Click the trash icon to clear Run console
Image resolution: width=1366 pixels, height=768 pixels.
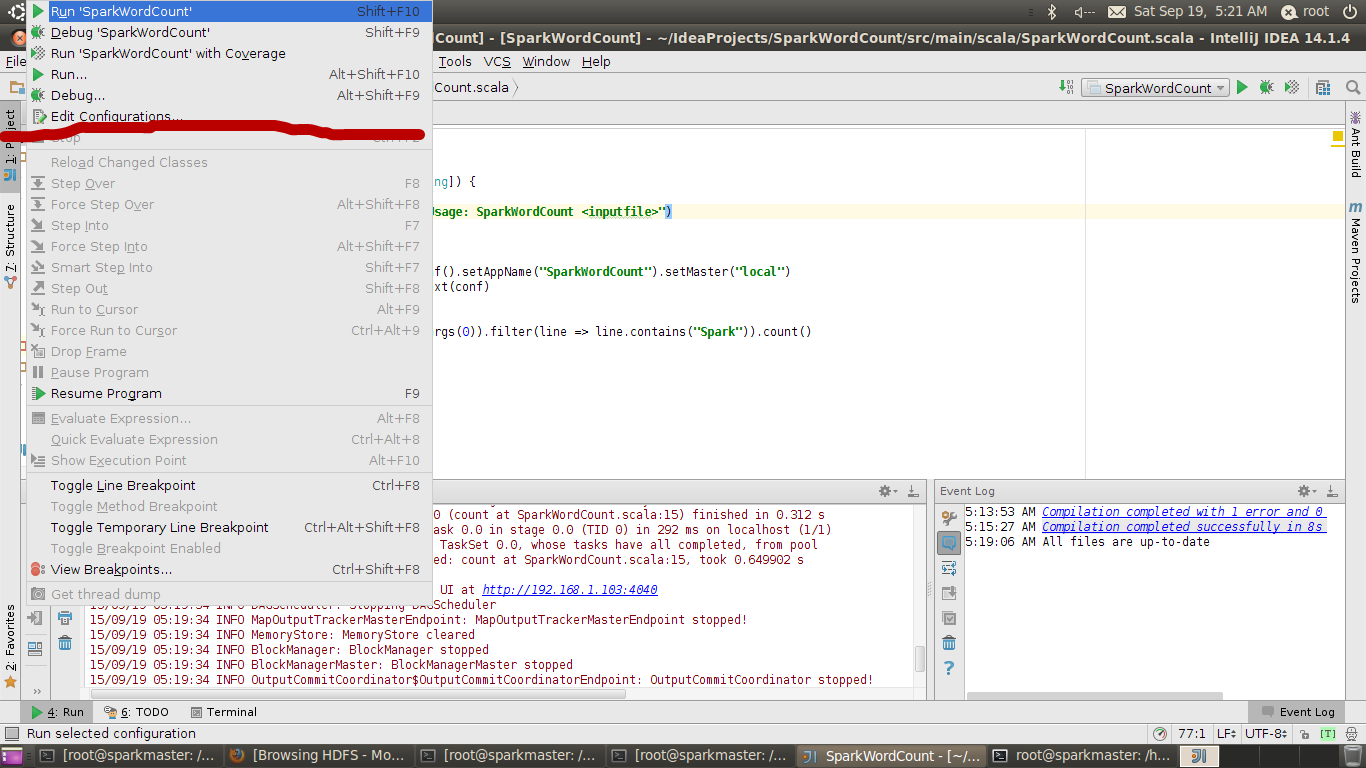65,643
